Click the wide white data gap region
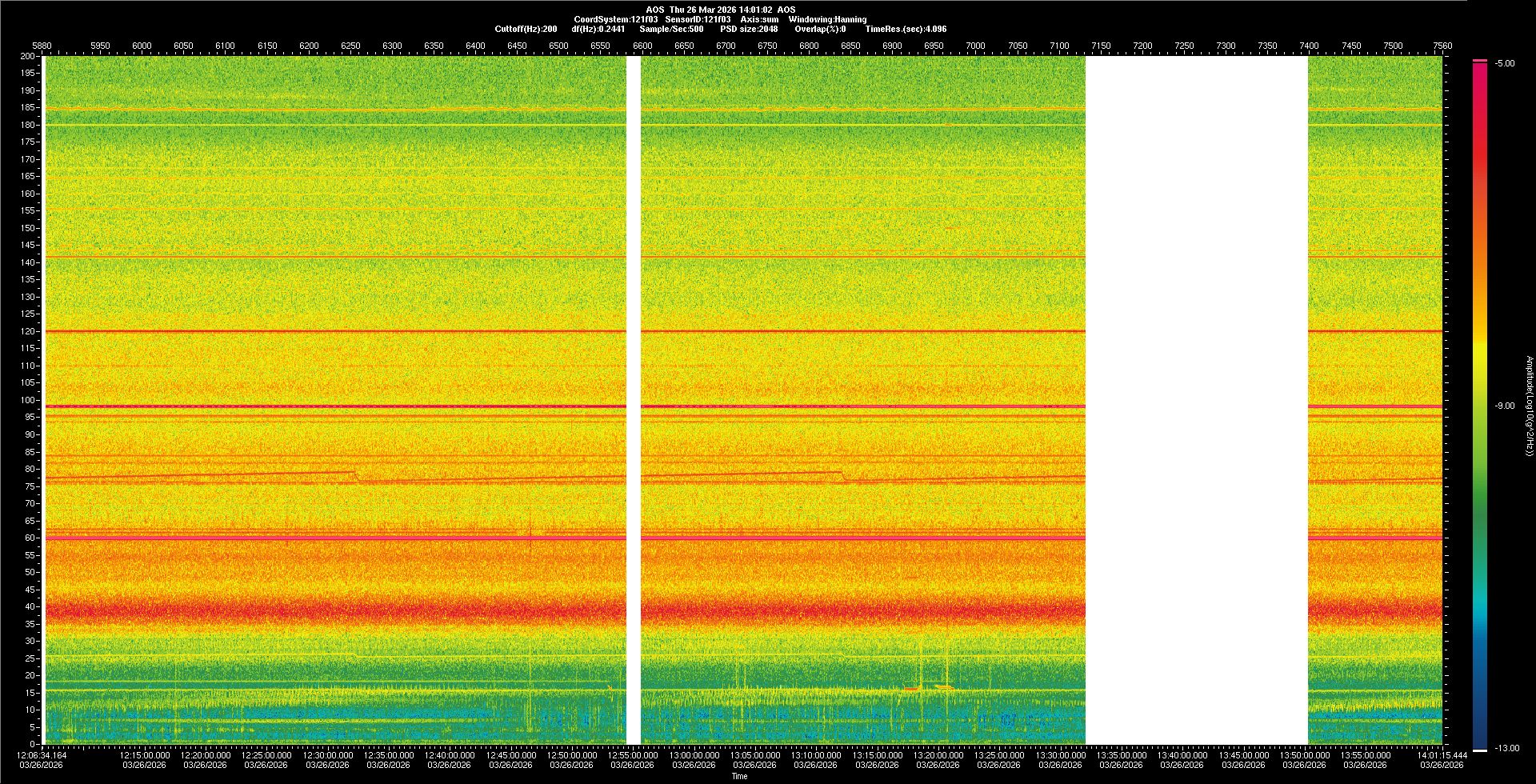This screenshot has width=1536, height=784. pos(1196,400)
